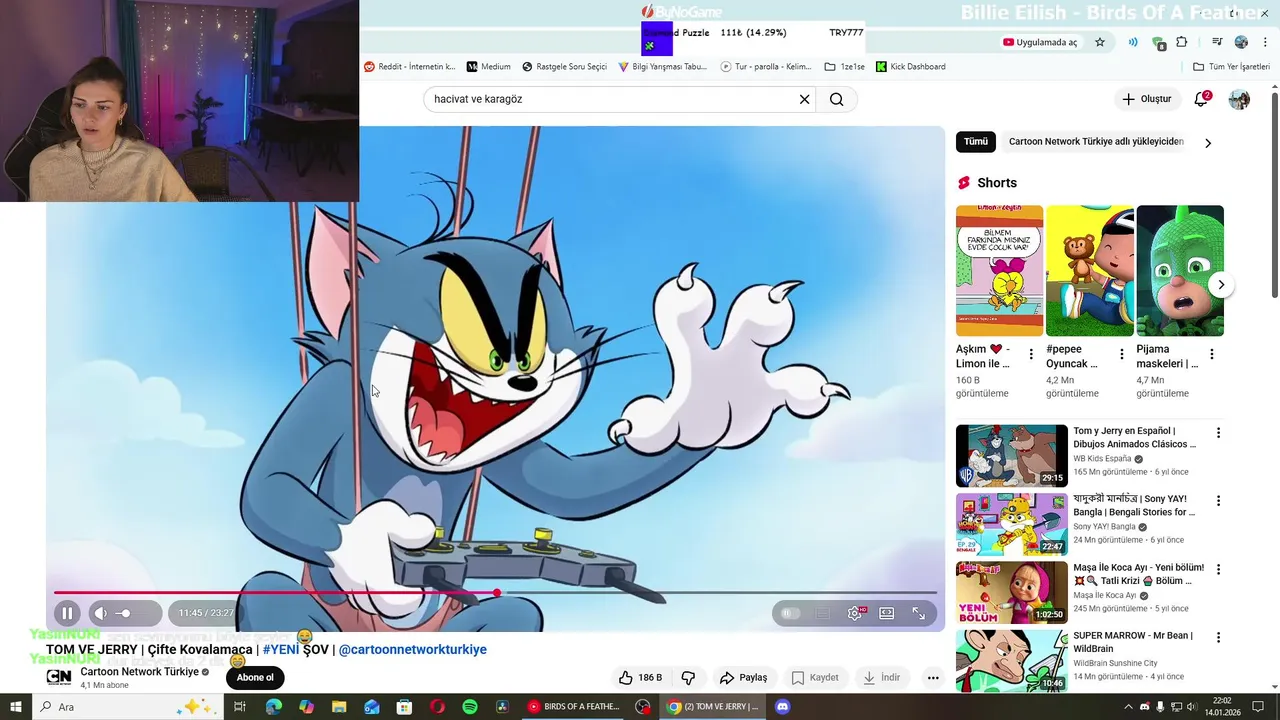This screenshot has width=1280, height=720.
Task: Open the Bilgi Yarışması Tabu bookmark
Action: [x=663, y=67]
